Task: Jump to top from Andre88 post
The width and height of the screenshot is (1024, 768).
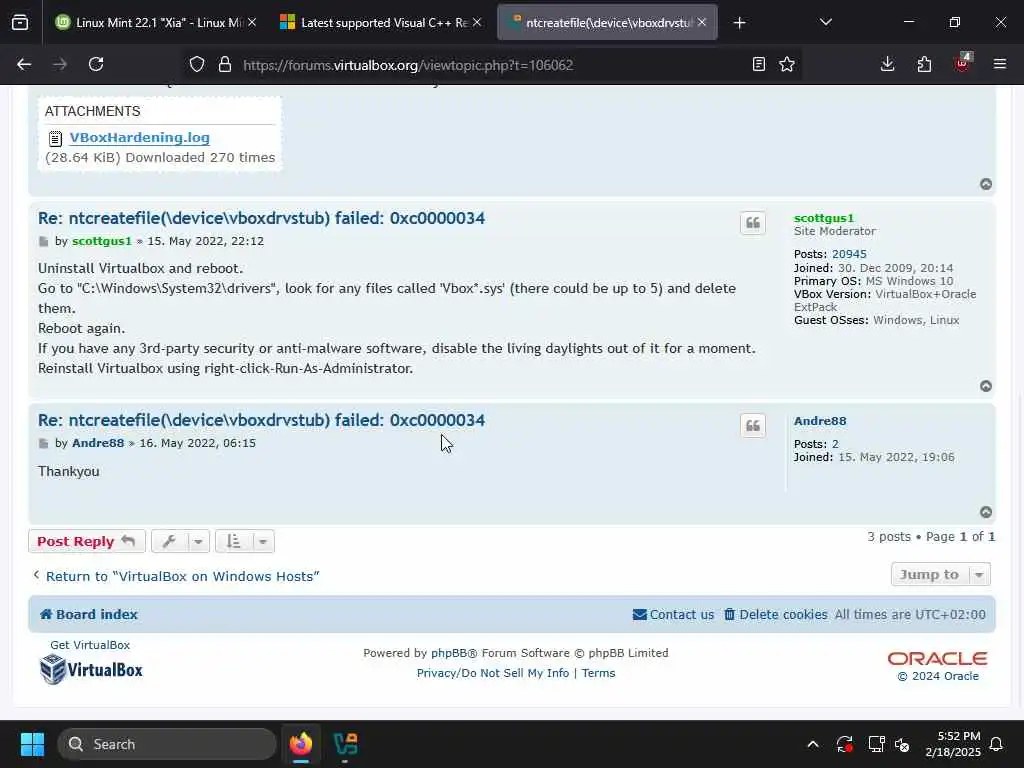Action: point(986,512)
